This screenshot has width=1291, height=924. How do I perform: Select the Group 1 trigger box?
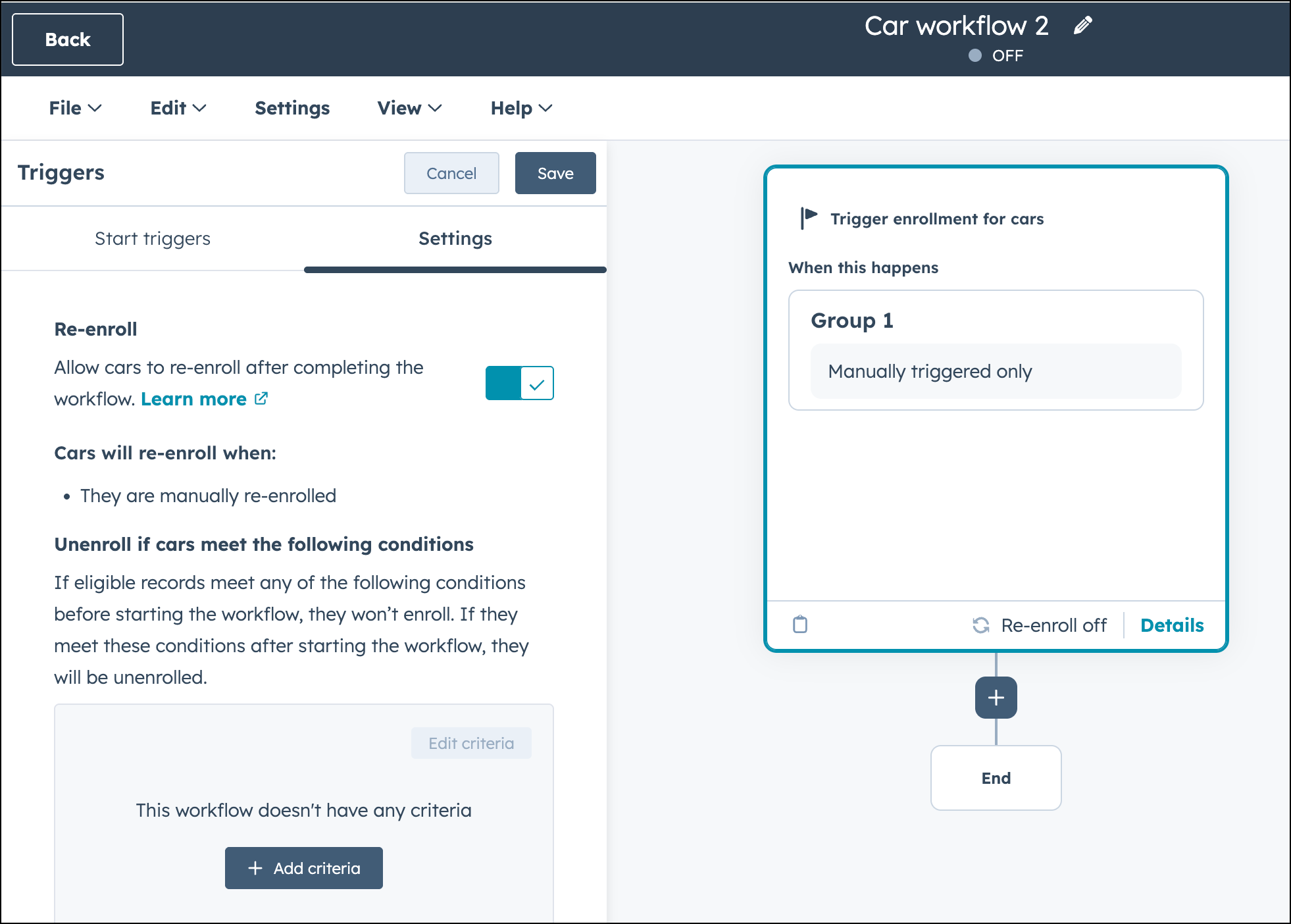tap(996, 350)
